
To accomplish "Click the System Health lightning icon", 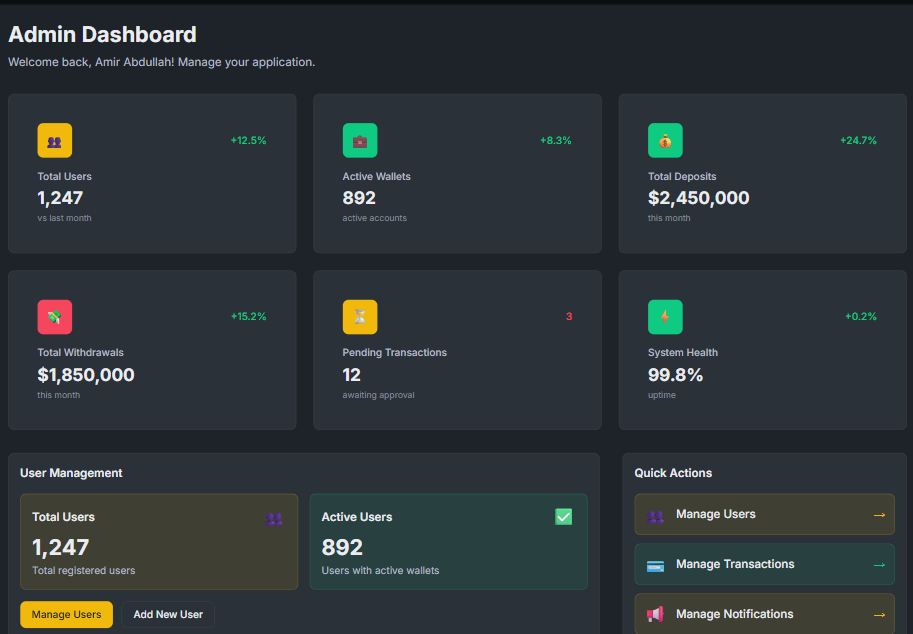I will coord(665,316).
